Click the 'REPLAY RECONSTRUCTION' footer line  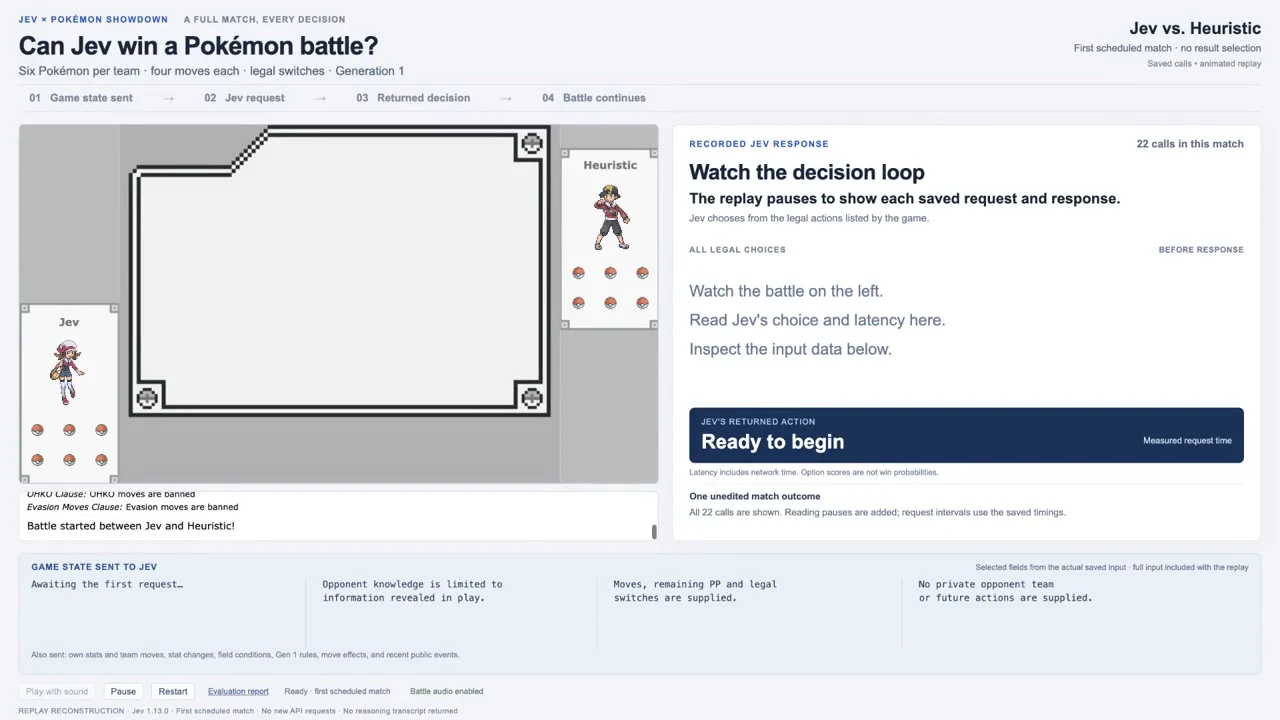pyautogui.click(x=238, y=711)
